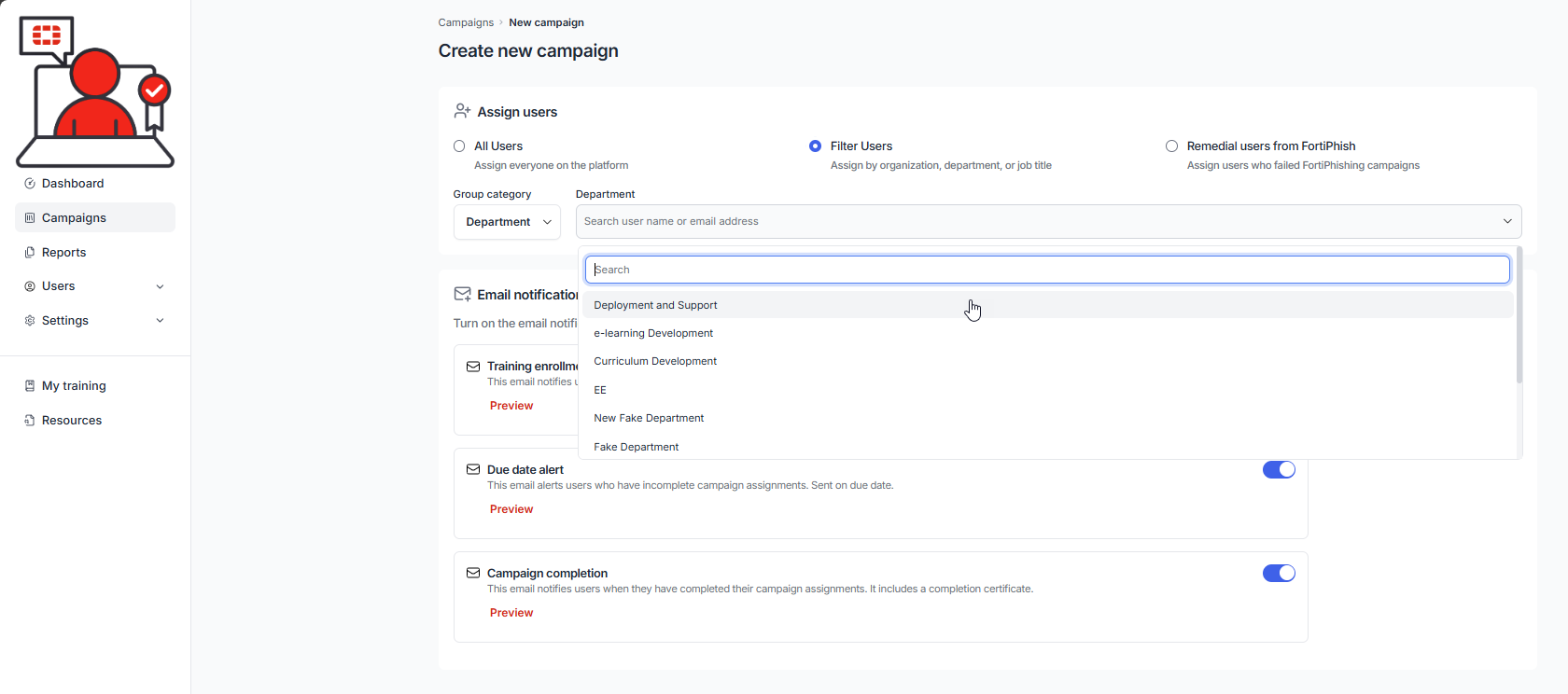Viewport: 1568px width, 694px height.
Task: Click the Reports document icon
Action: point(30,253)
